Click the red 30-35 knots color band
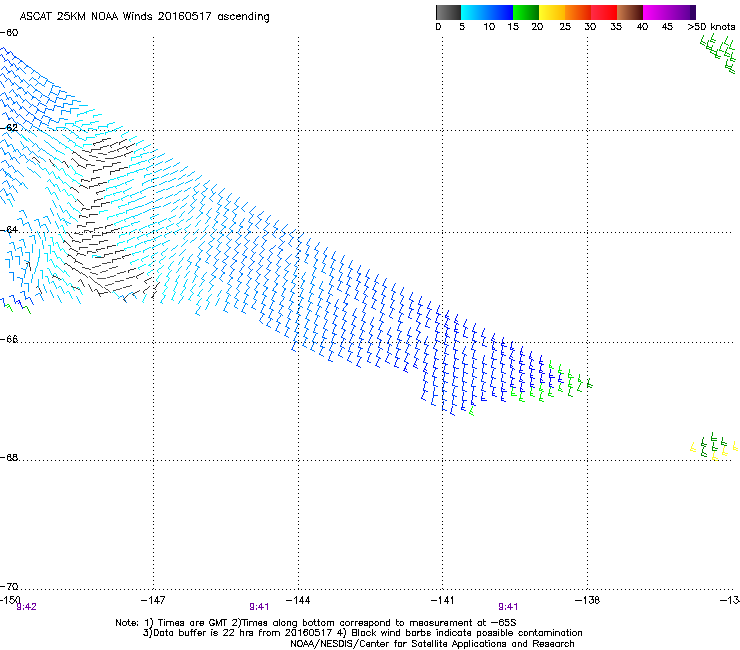 [x=604, y=12]
